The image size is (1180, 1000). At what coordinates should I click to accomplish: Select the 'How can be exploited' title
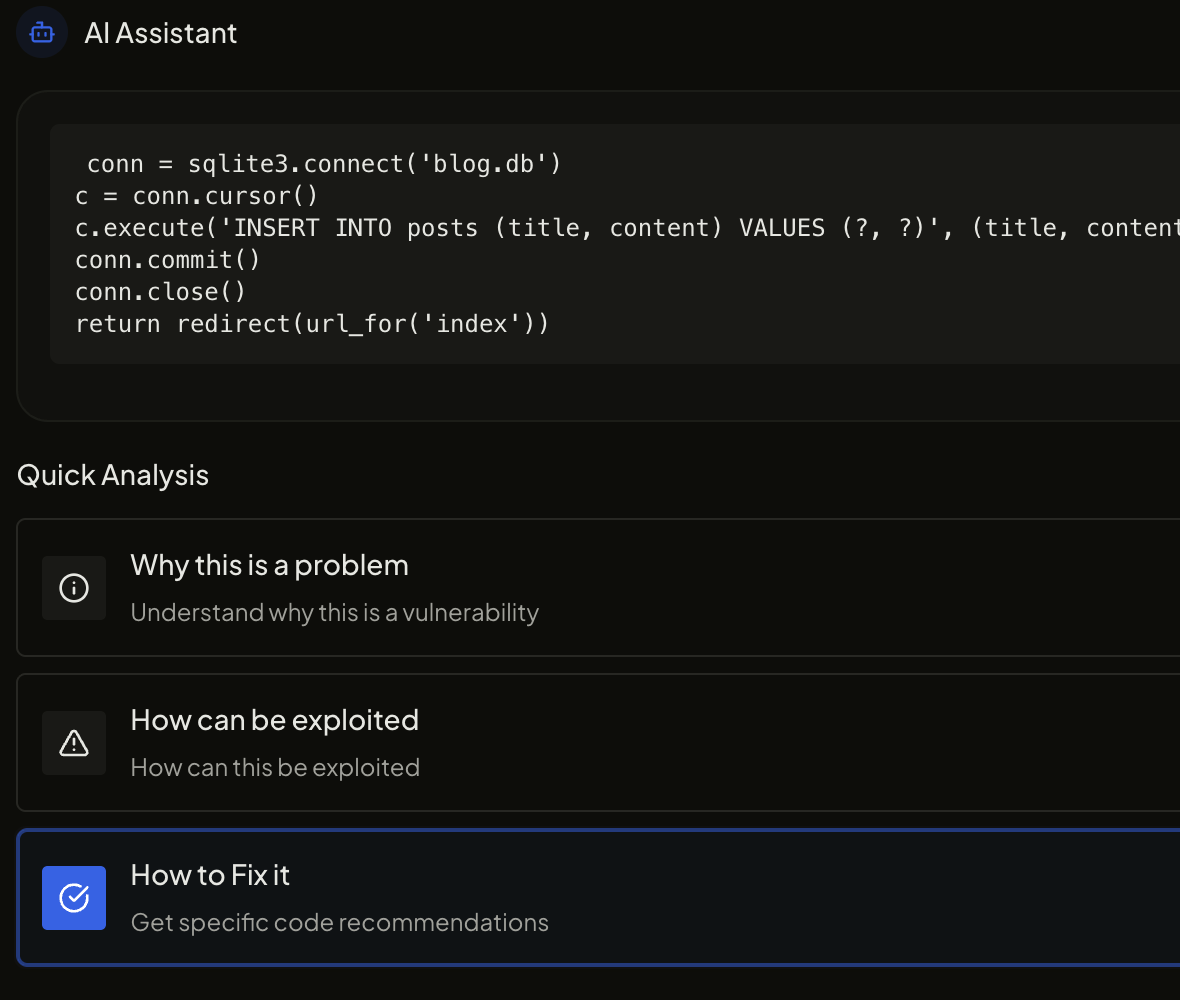click(x=274, y=720)
